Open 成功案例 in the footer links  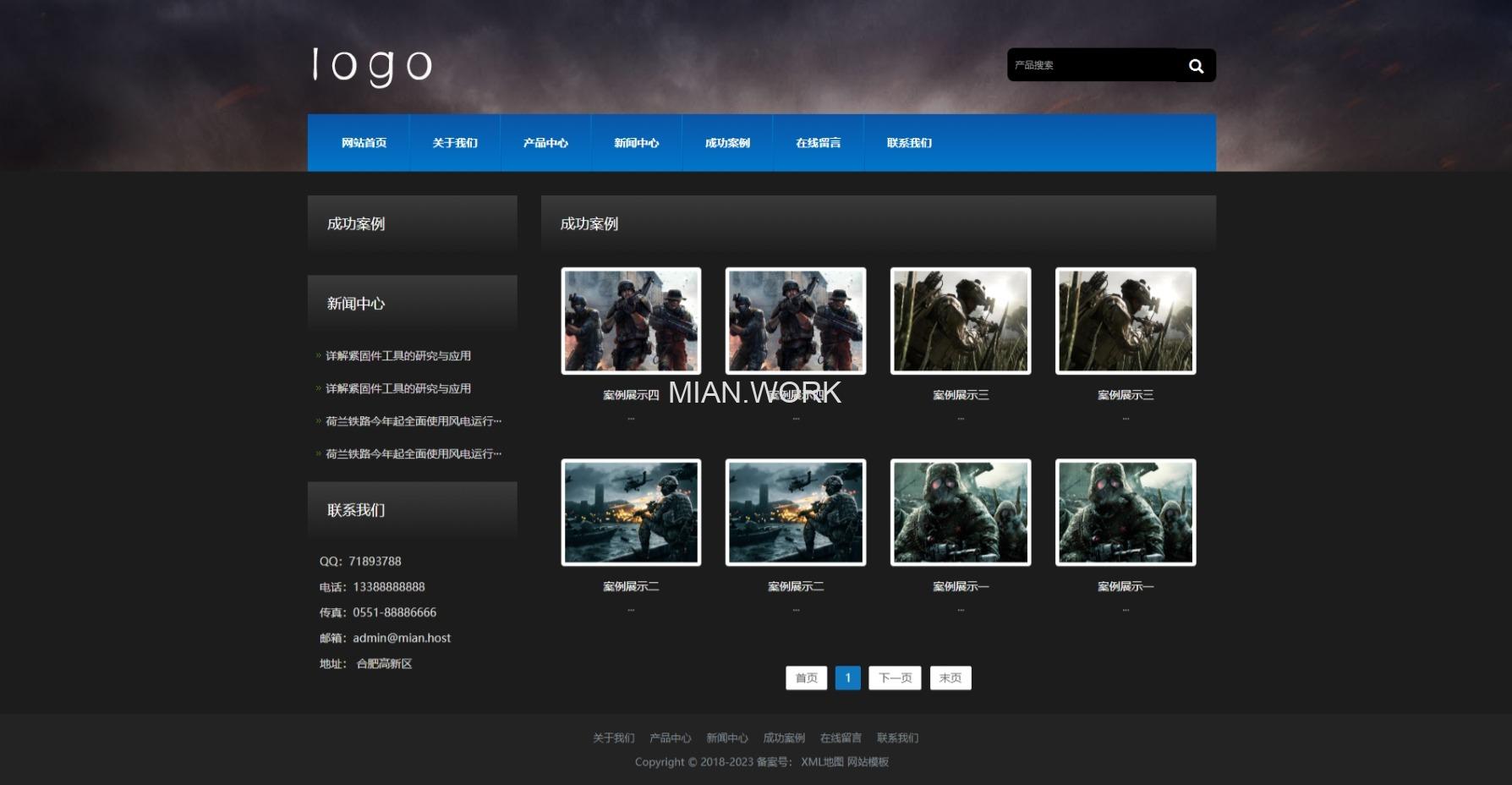click(784, 738)
